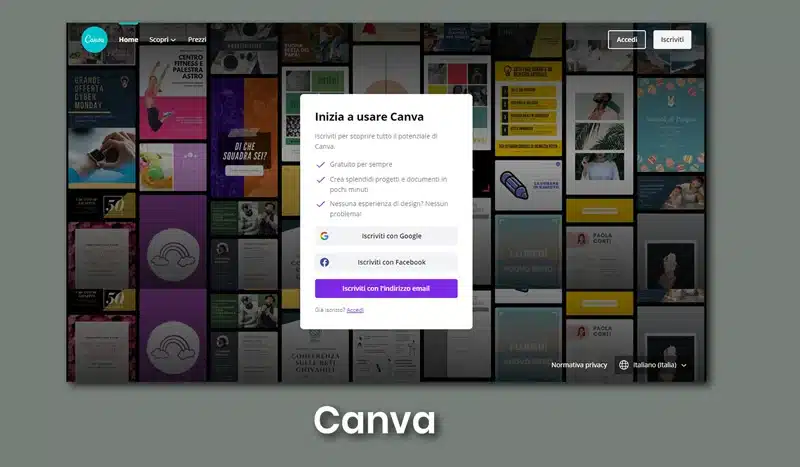Click the Accedi button in header

[x=627, y=39]
